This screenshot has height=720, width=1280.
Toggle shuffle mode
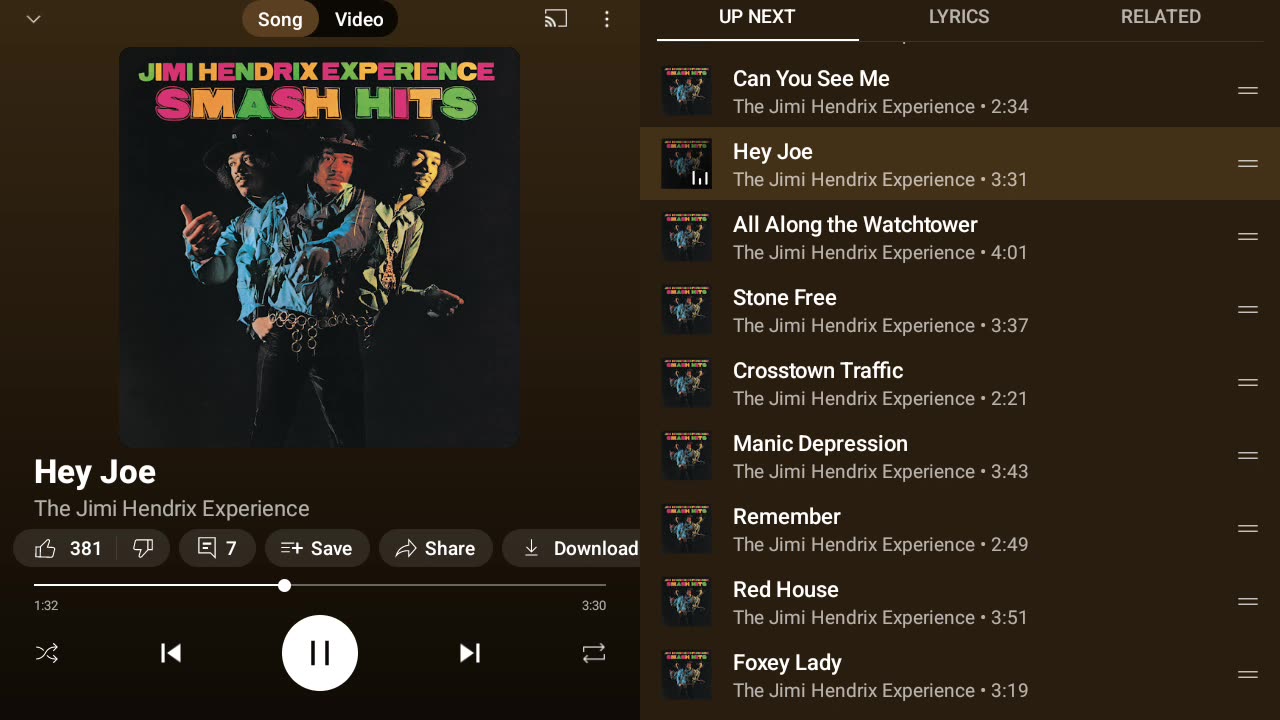[47, 653]
